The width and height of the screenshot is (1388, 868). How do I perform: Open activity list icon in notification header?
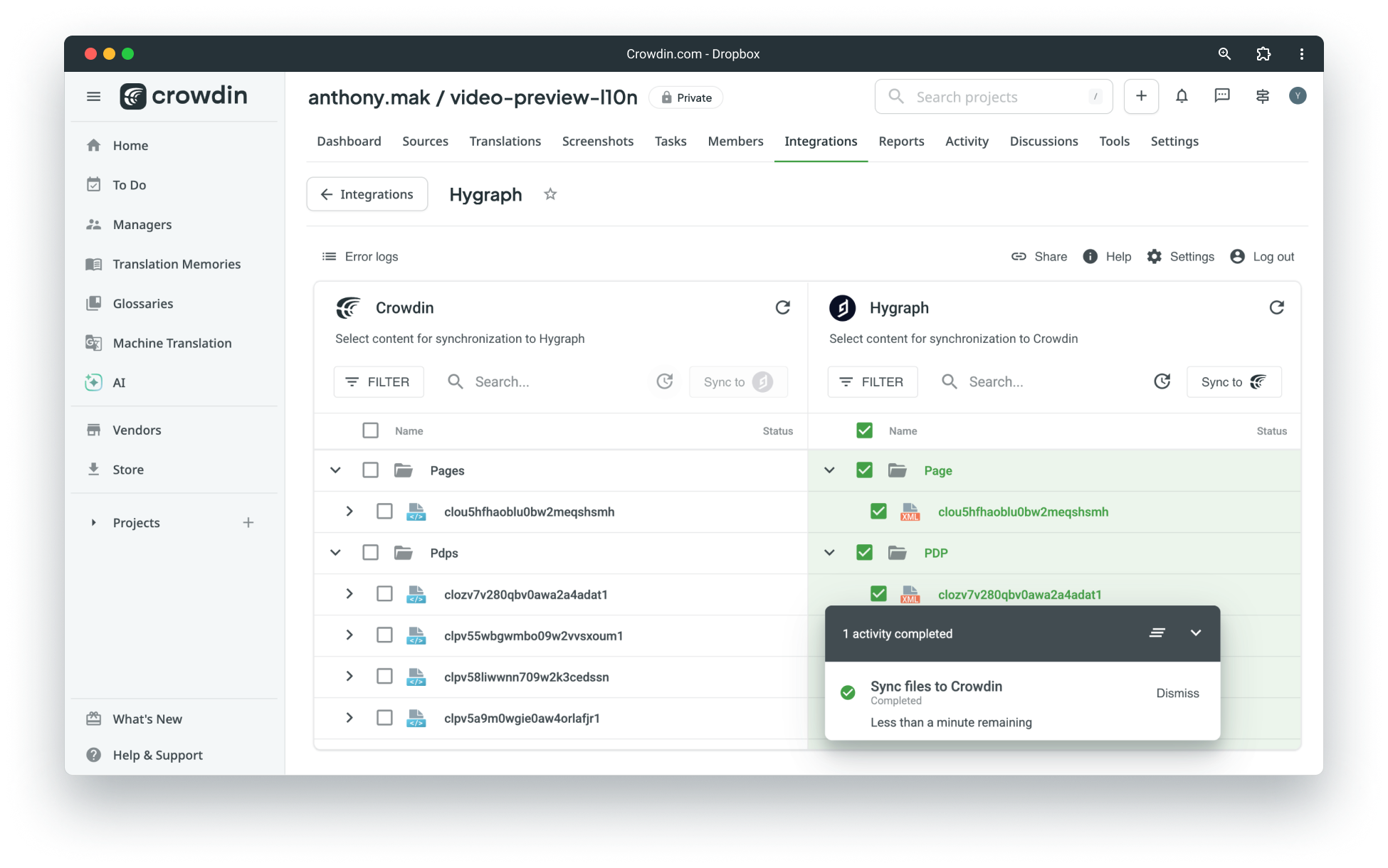tap(1157, 633)
